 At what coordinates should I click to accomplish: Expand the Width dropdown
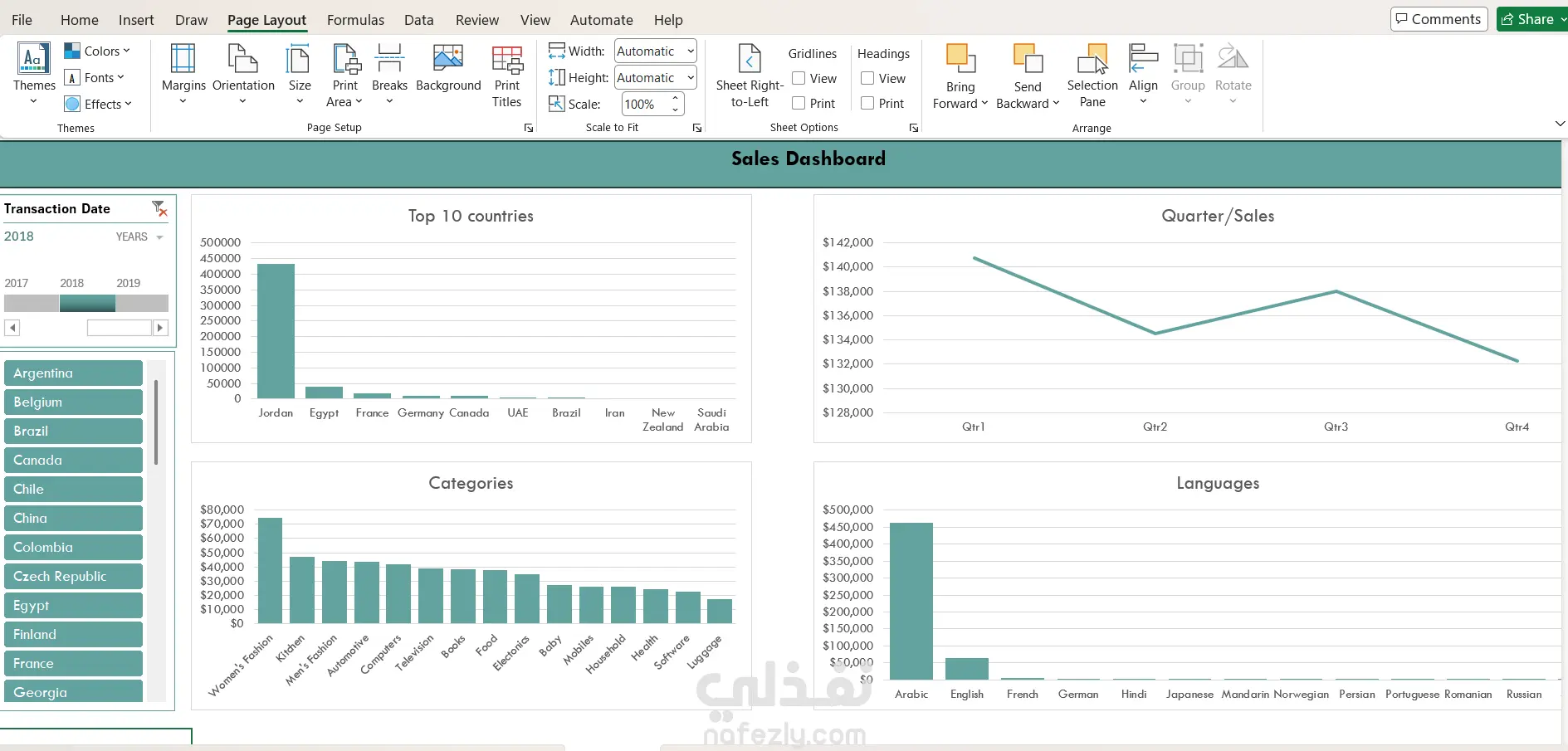[690, 51]
